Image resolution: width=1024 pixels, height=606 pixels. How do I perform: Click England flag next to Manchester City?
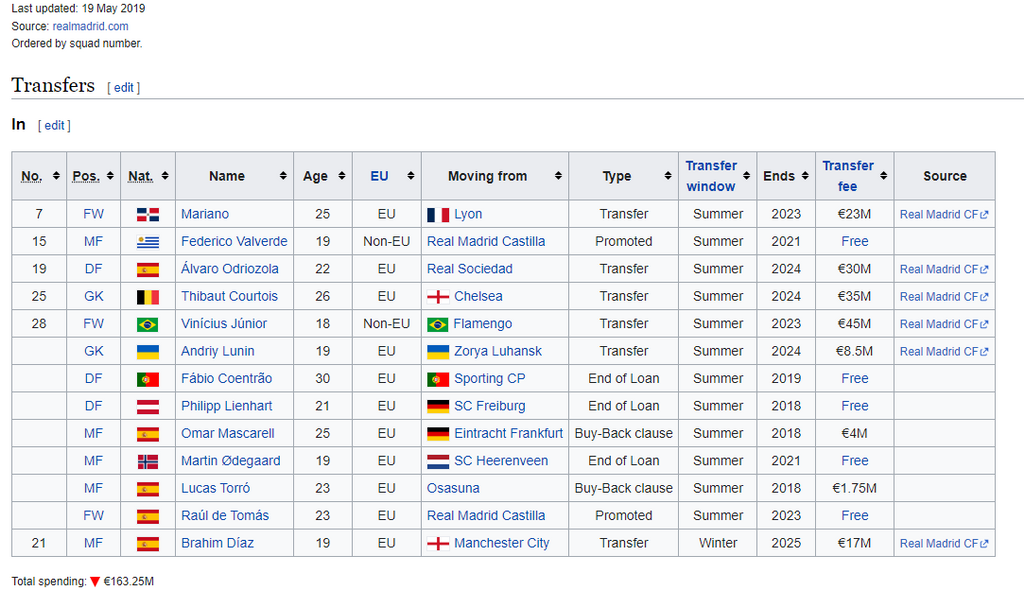pos(438,543)
